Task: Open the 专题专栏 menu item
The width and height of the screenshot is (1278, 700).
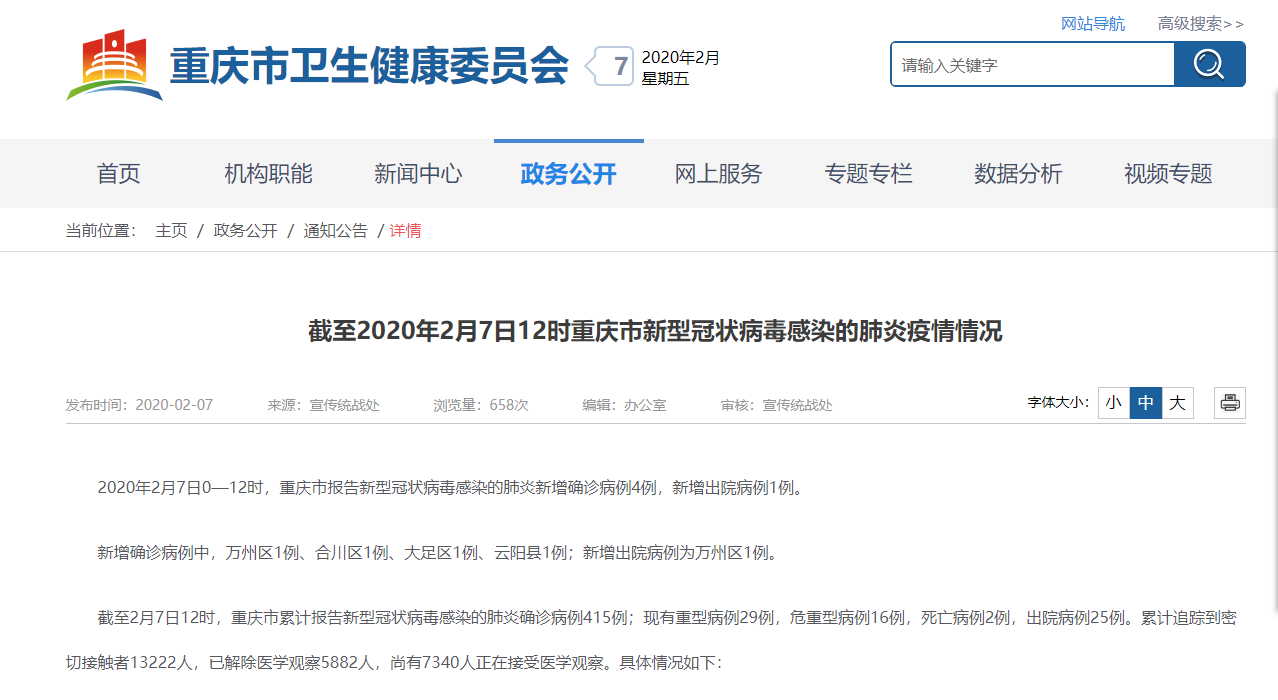Action: coord(868,174)
